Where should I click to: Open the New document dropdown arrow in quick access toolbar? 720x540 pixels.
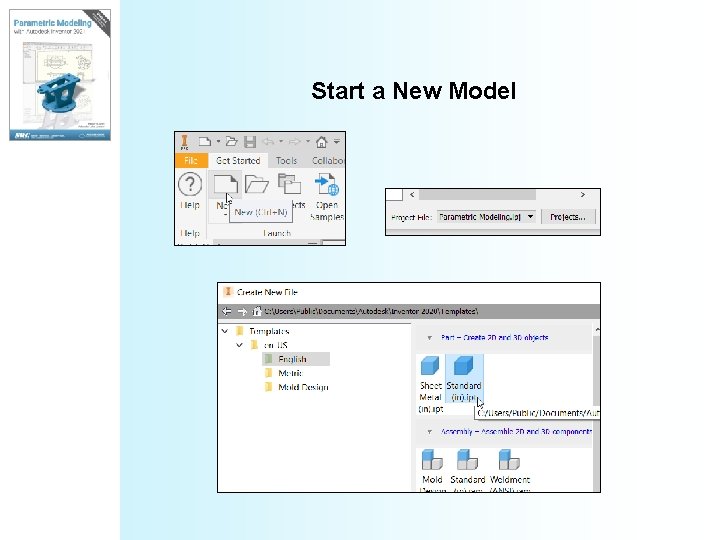point(219,141)
